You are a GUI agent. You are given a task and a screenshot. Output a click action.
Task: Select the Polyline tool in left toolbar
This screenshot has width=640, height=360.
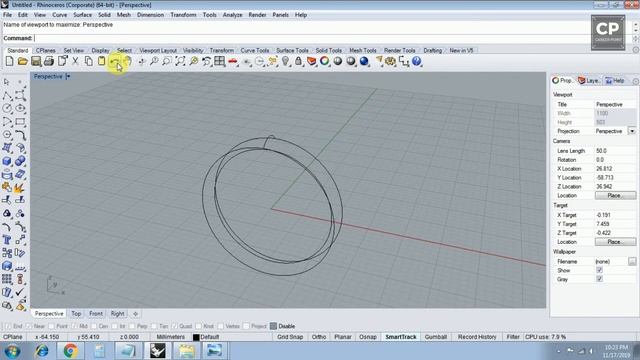pos(7,96)
